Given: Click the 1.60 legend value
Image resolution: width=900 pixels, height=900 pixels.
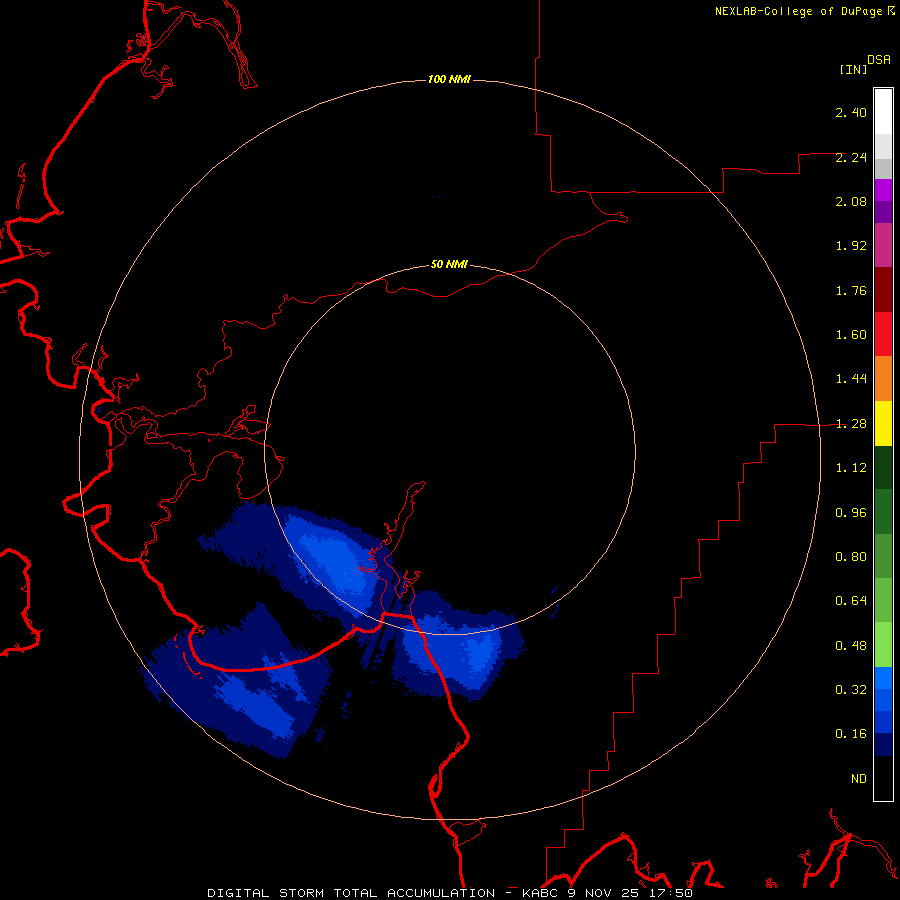Looking at the screenshot, I should click(851, 335).
